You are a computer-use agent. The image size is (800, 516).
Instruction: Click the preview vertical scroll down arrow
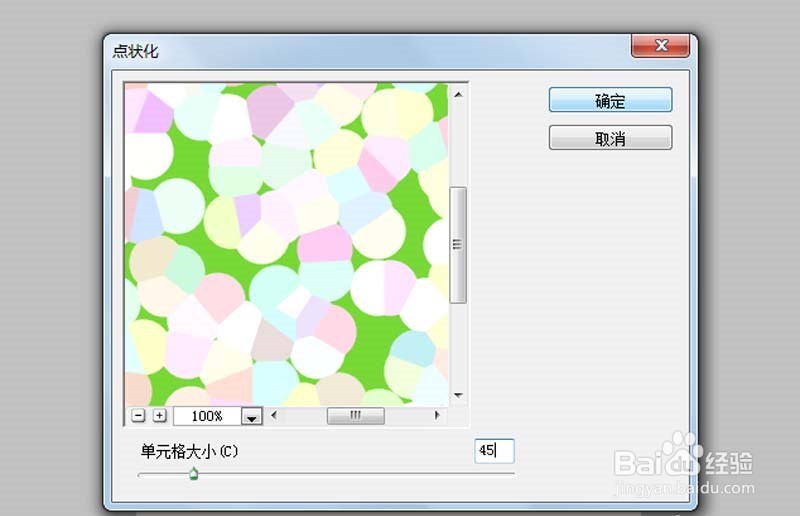(x=458, y=395)
